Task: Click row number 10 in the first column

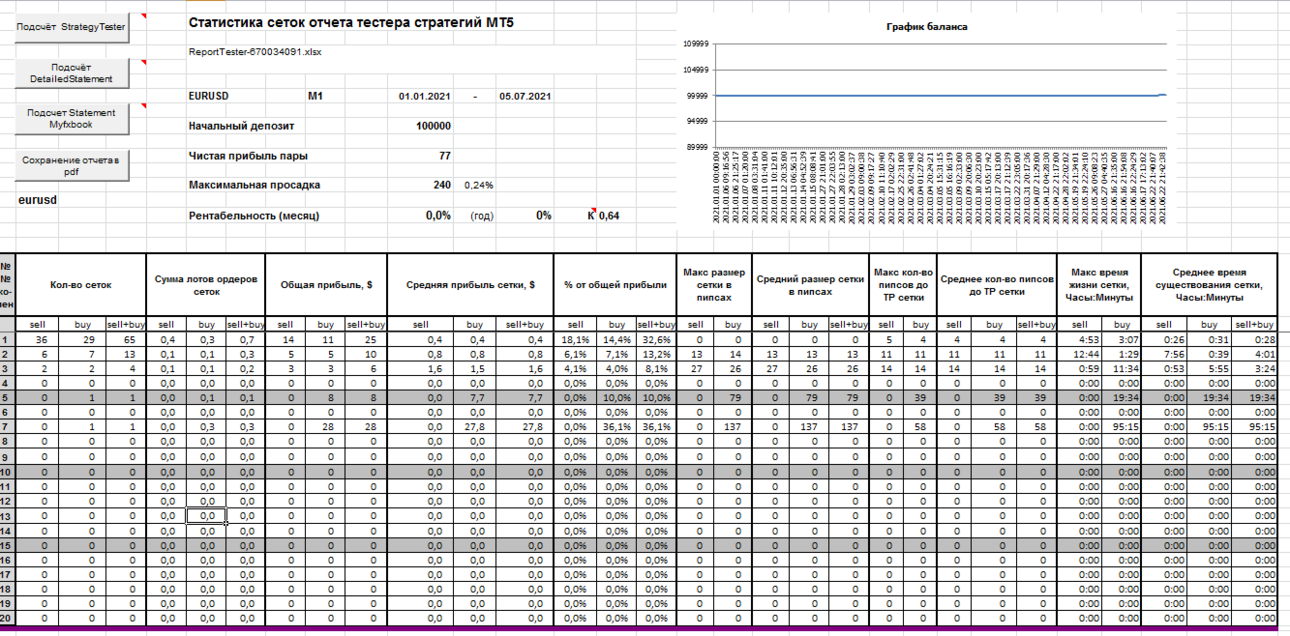Action: (x=8, y=472)
